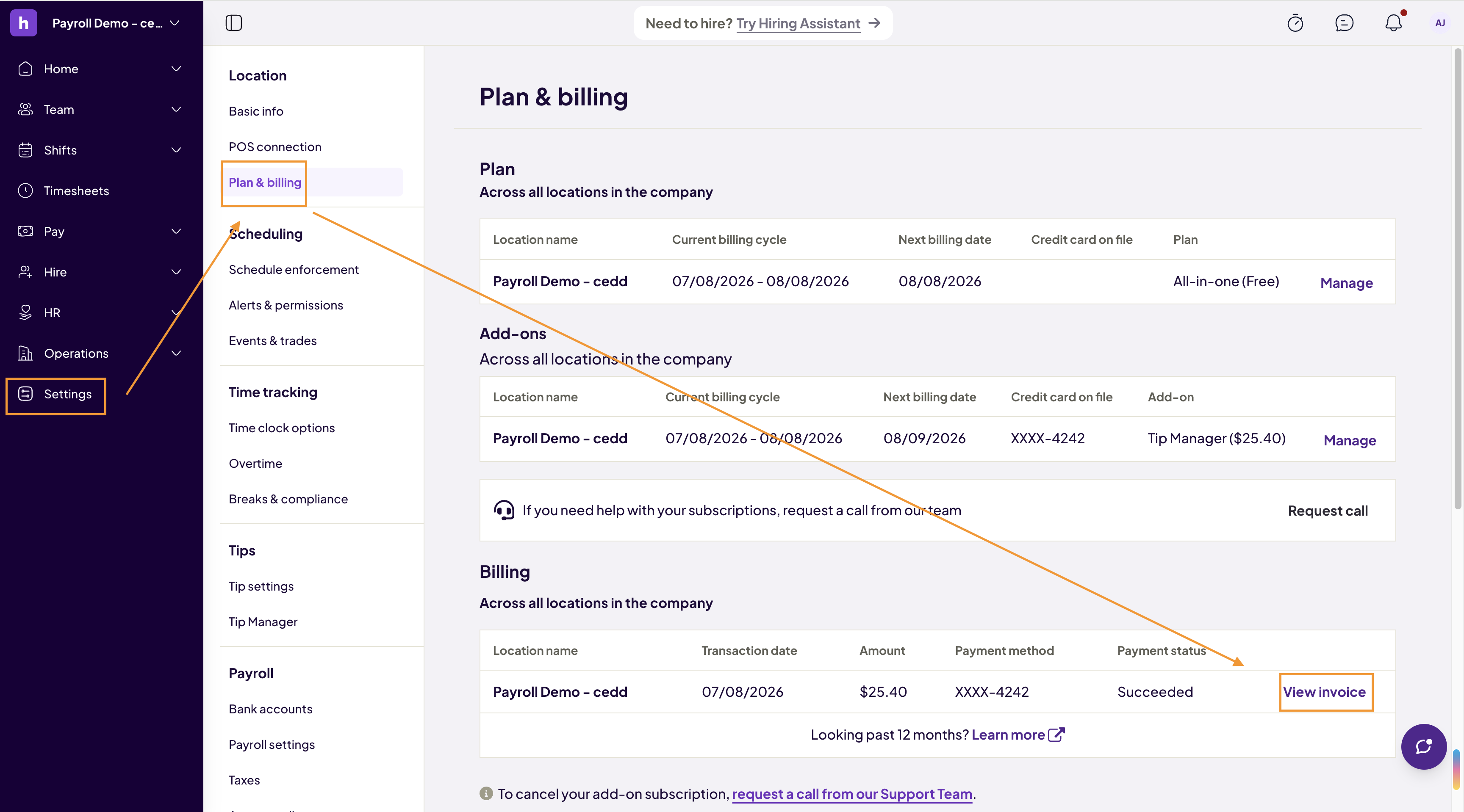The width and height of the screenshot is (1464, 812).
Task: Click the 08/09/2026 next billing date
Action: pyautogui.click(x=924, y=438)
